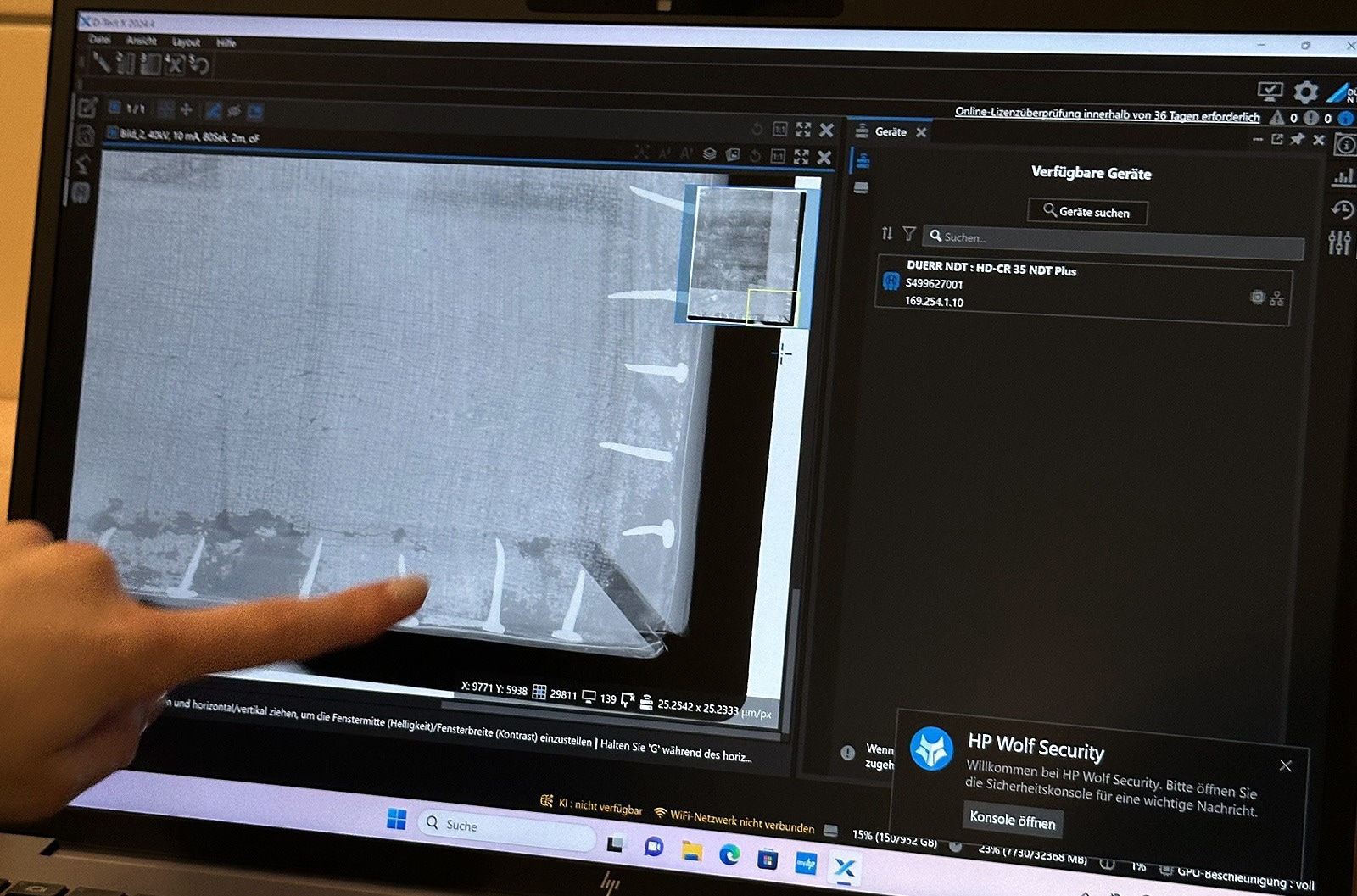
Task: Toggle the monitor check icon in top-right toolbar
Action: (x=1270, y=91)
